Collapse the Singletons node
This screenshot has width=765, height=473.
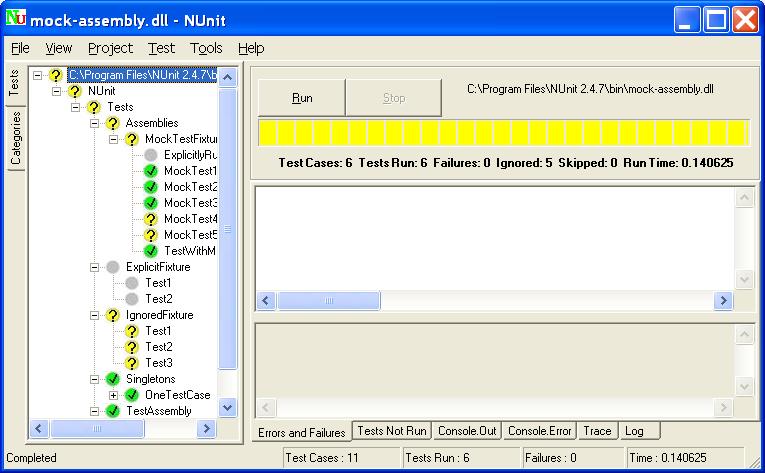click(95, 379)
